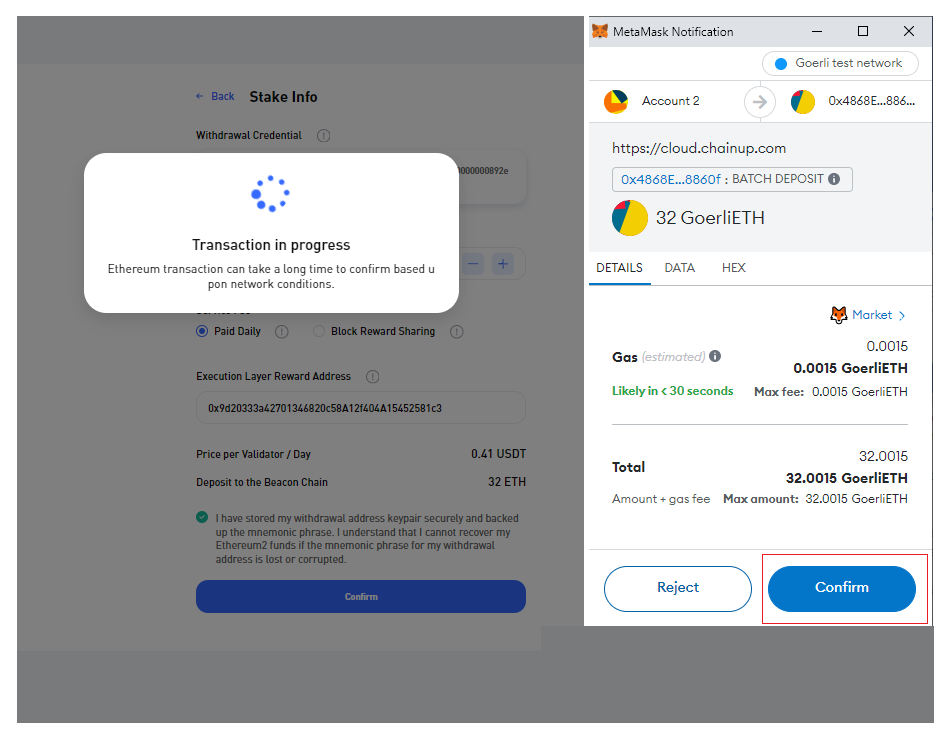
Task: Go back using the Back link
Action: (215, 97)
